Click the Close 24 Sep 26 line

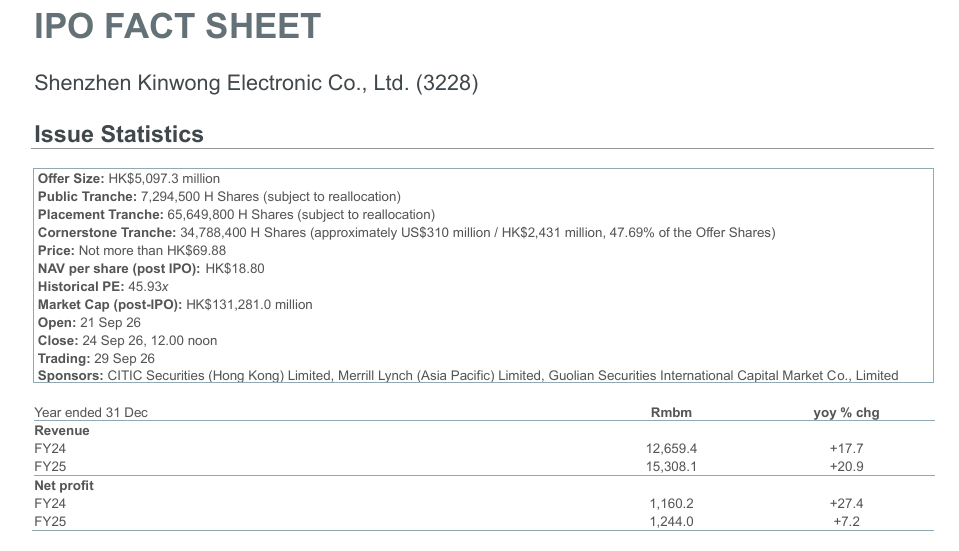127,341
